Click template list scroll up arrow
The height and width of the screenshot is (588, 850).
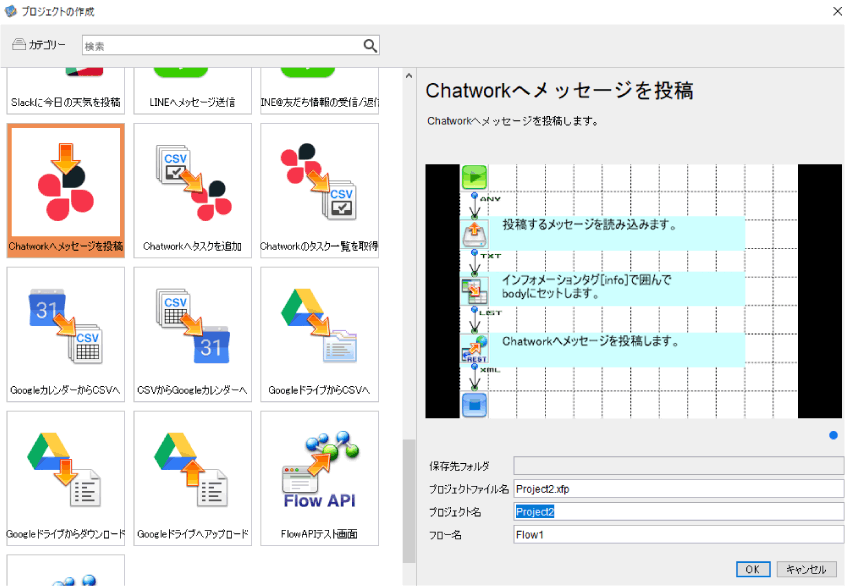(x=409, y=76)
